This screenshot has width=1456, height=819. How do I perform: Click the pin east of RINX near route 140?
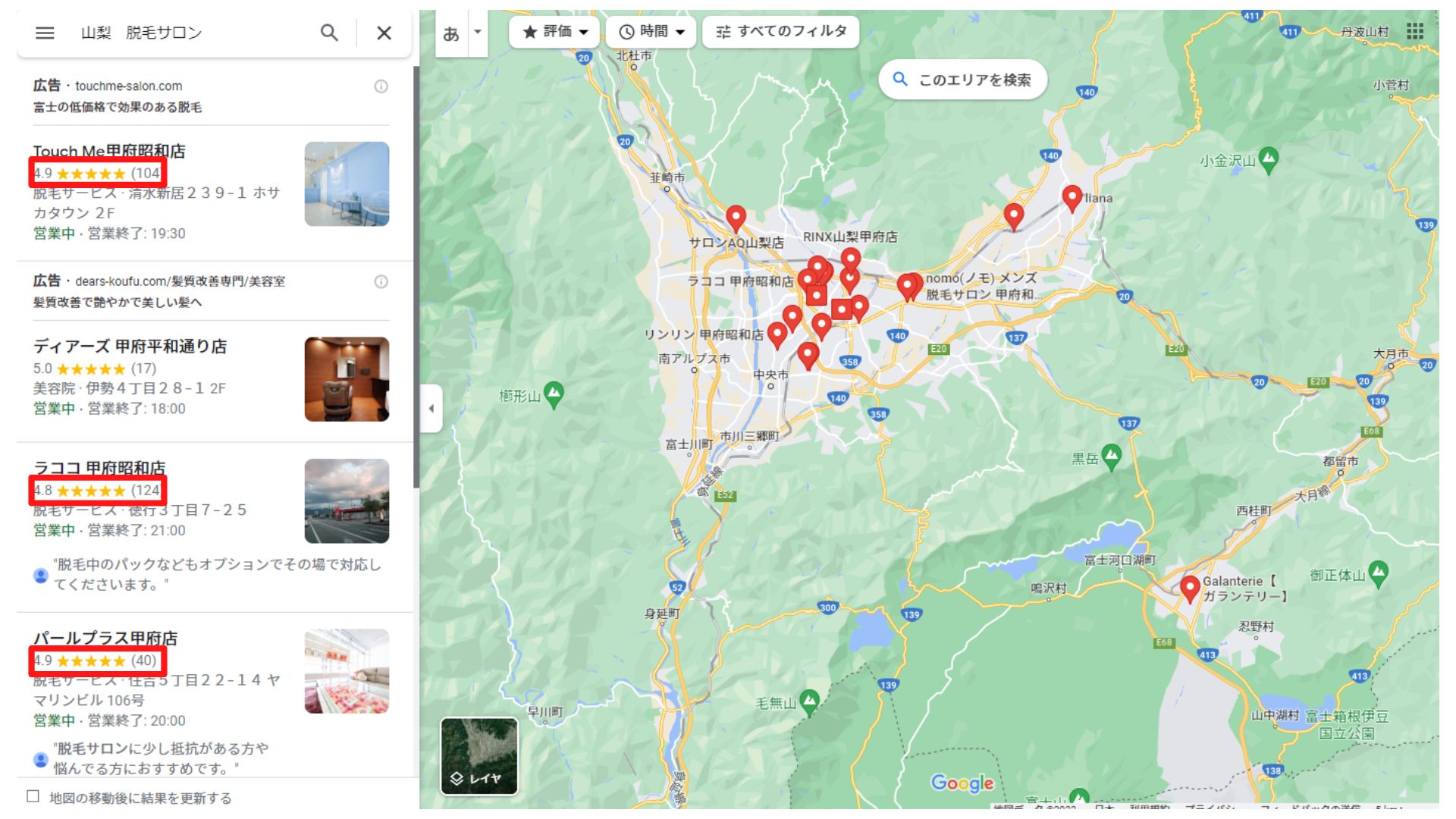point(1014,218)
